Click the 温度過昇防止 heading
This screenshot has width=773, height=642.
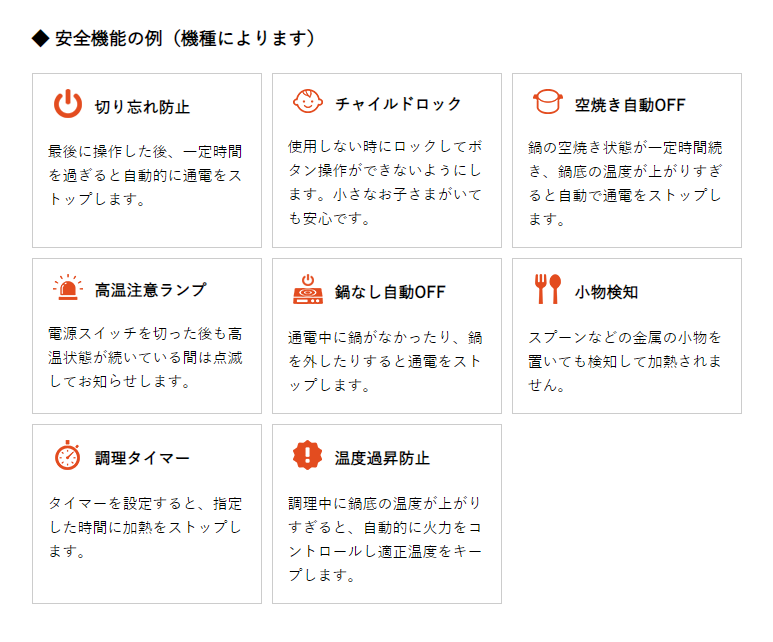click(x=382, y=458)
